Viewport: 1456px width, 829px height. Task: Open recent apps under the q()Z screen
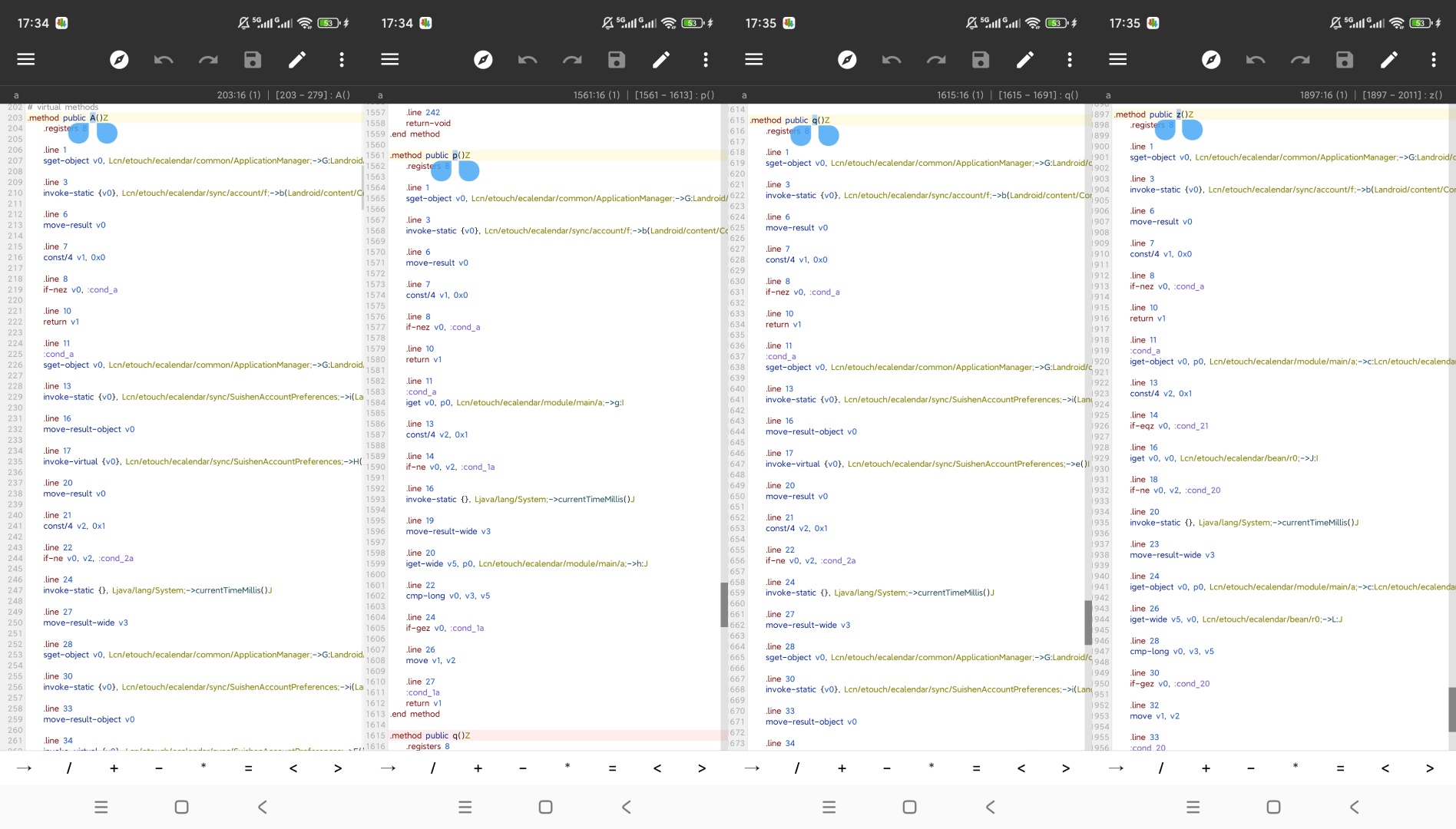click(829, 807)
